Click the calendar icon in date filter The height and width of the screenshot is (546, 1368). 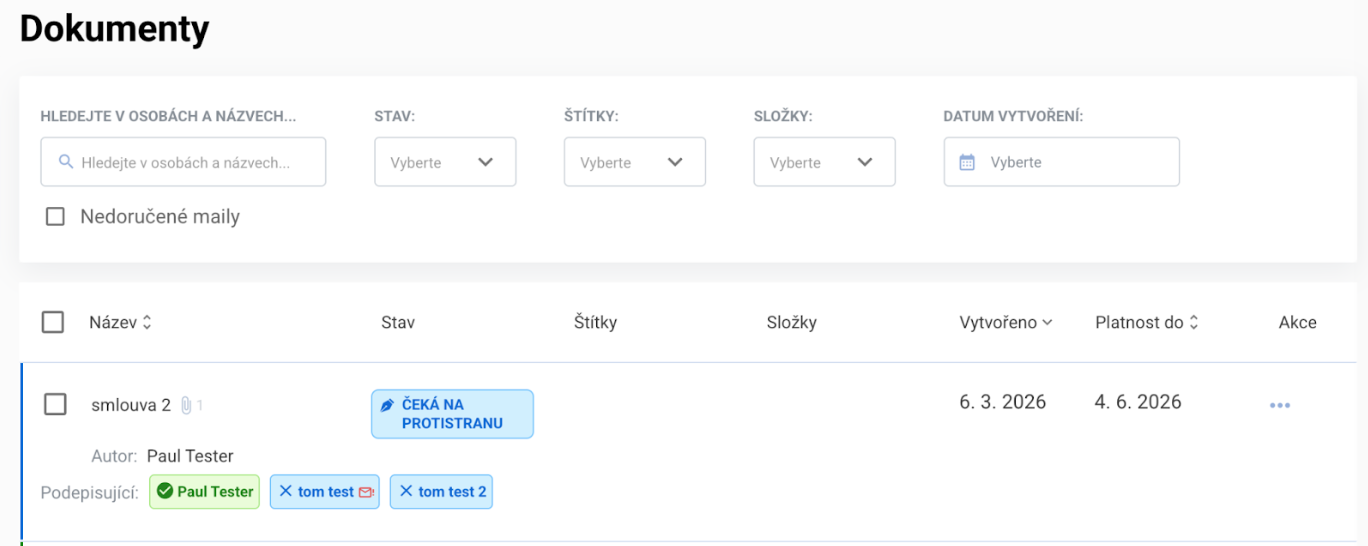[967, 162]
